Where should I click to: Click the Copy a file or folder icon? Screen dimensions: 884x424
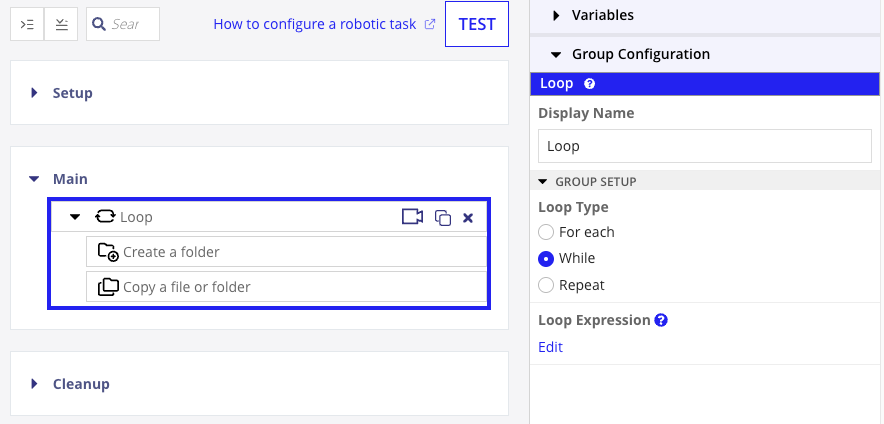click(x=108, y=286)
